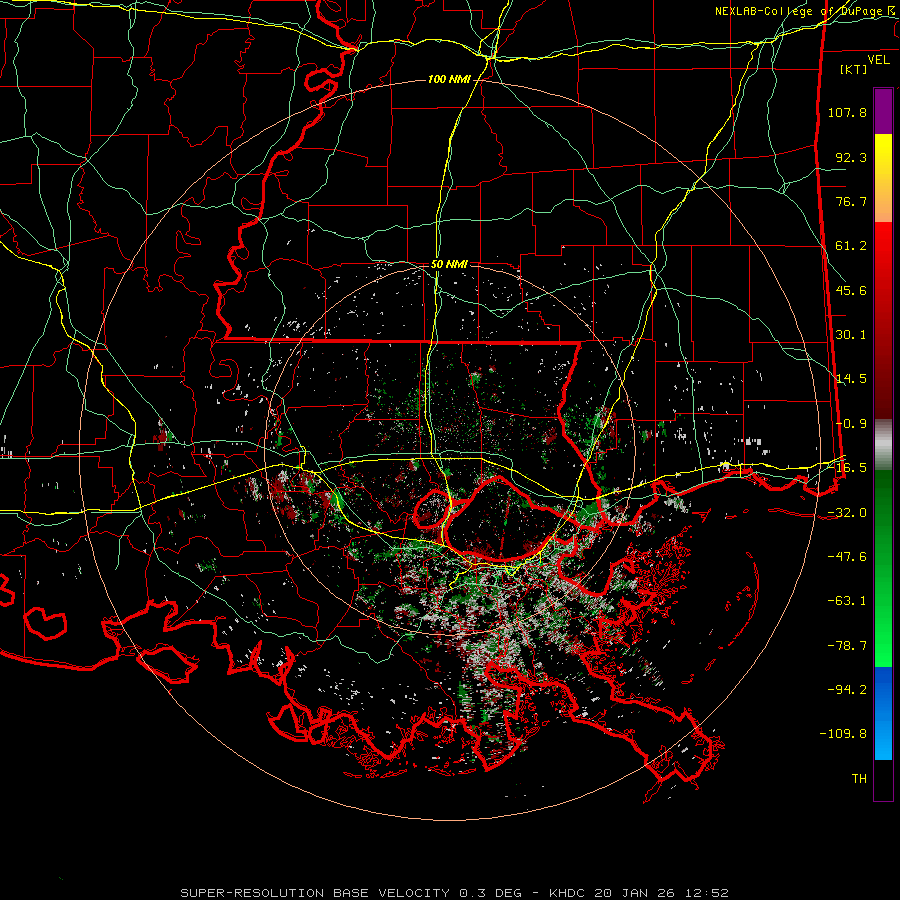The height and width of the screenshot is (900, 900).
Task: Click the -47.6 velocity scale value
Action: [x=847, y=557]
